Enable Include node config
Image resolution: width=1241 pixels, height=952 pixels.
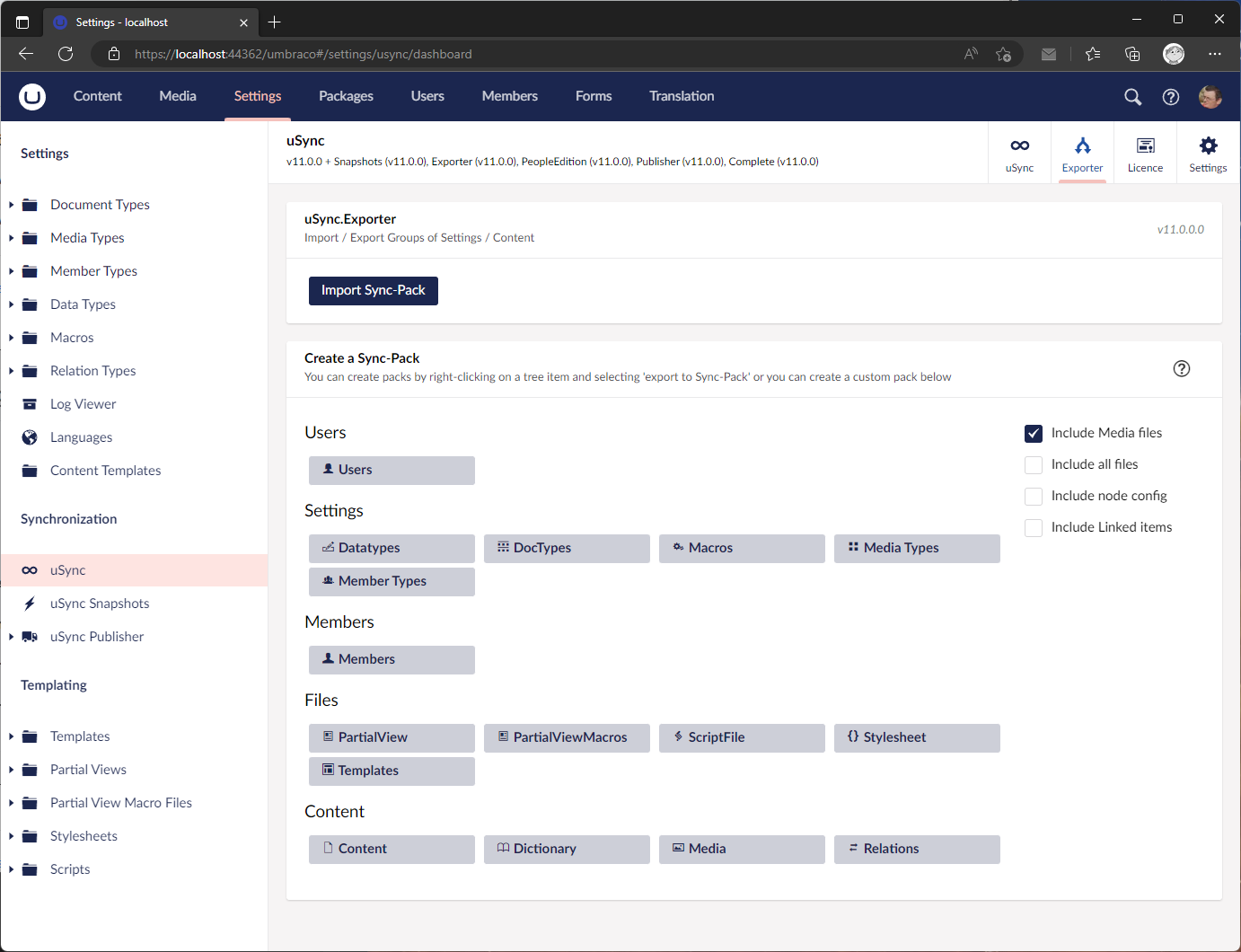[x=1034, y=496]
